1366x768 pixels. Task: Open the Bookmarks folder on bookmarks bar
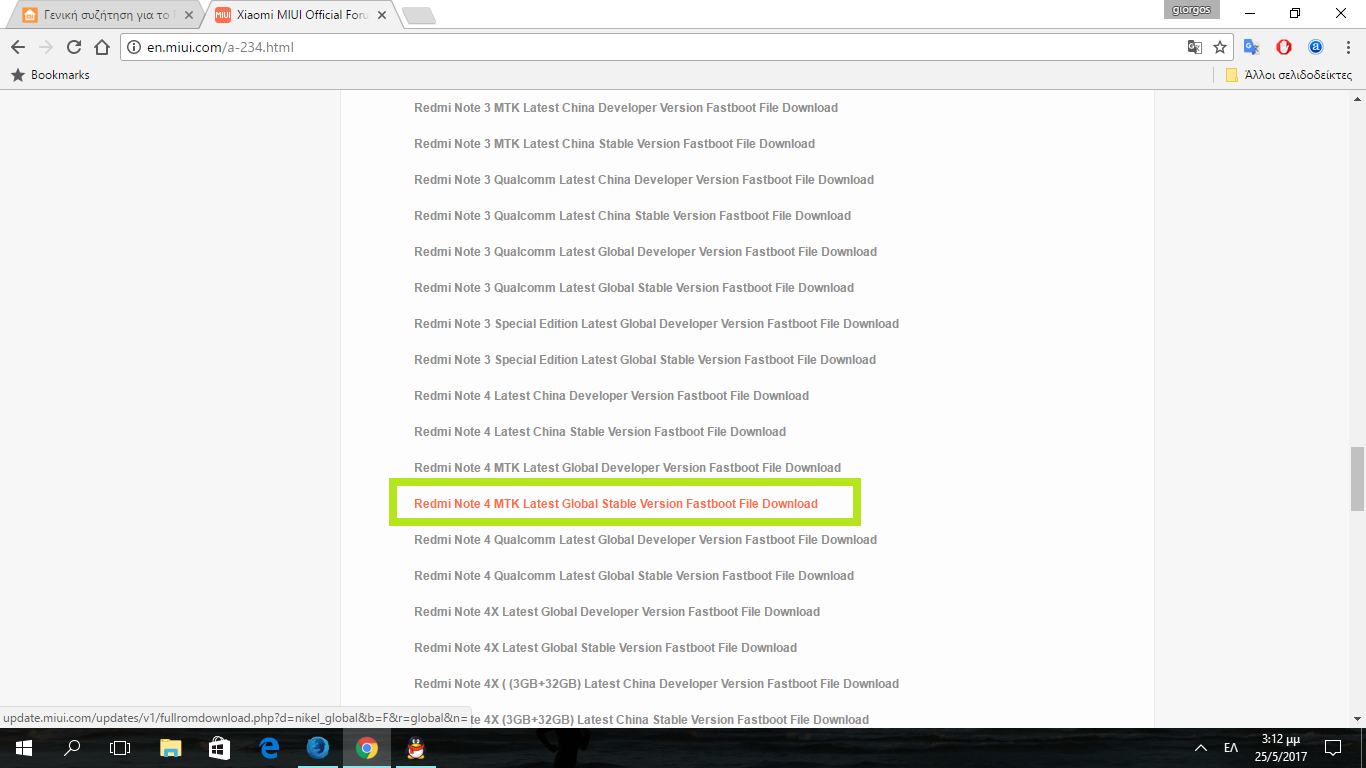50,75
